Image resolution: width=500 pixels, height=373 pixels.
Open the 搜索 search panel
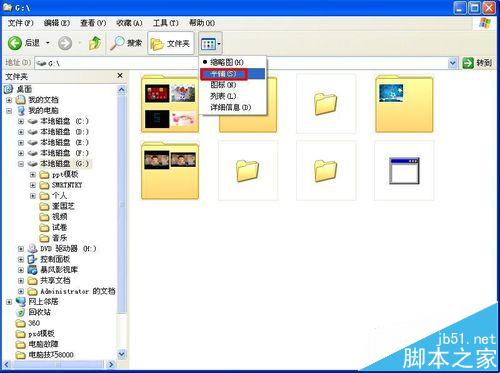click(127, 43)
